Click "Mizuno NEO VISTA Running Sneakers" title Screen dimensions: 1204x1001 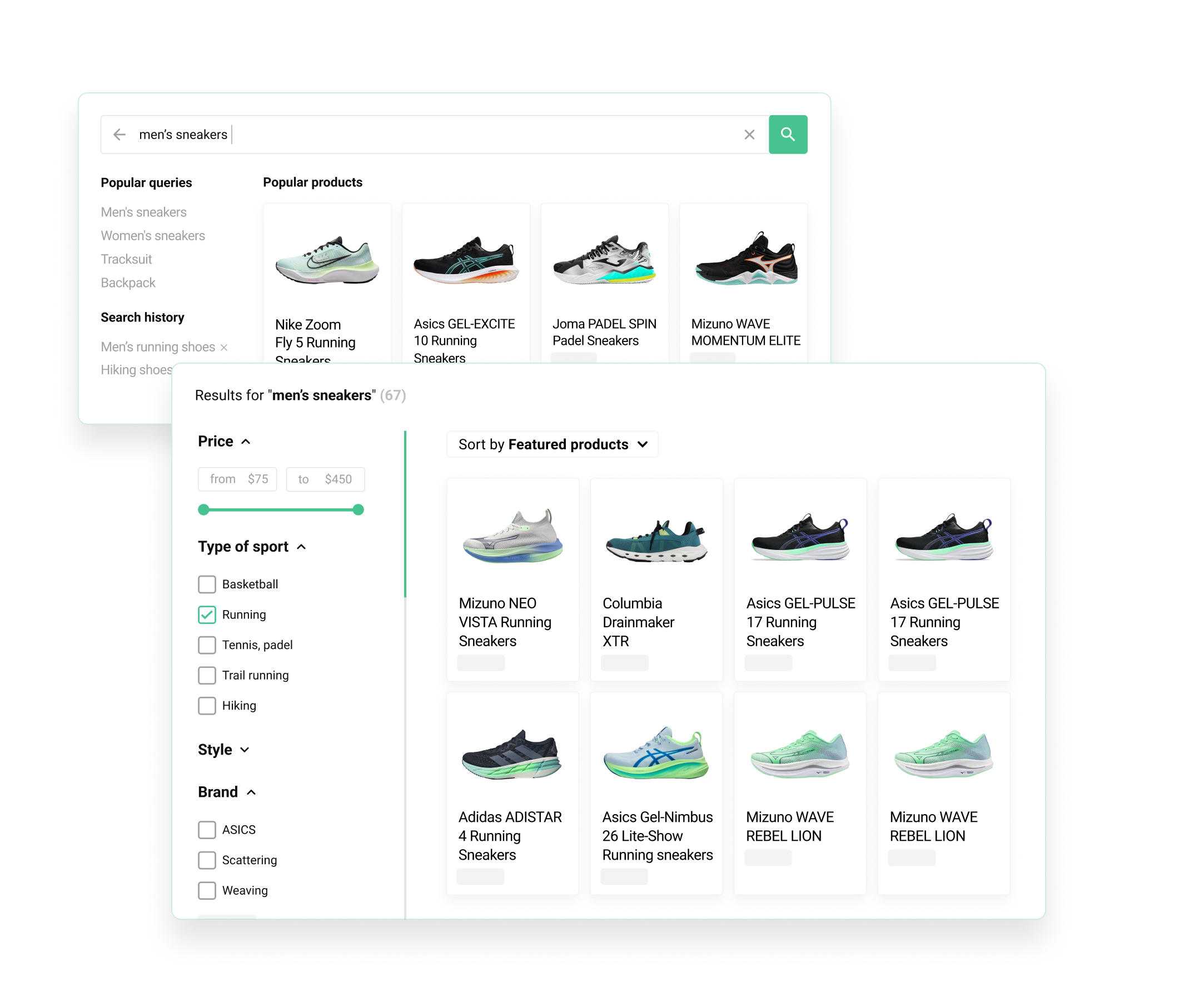(x=506, y=623)
